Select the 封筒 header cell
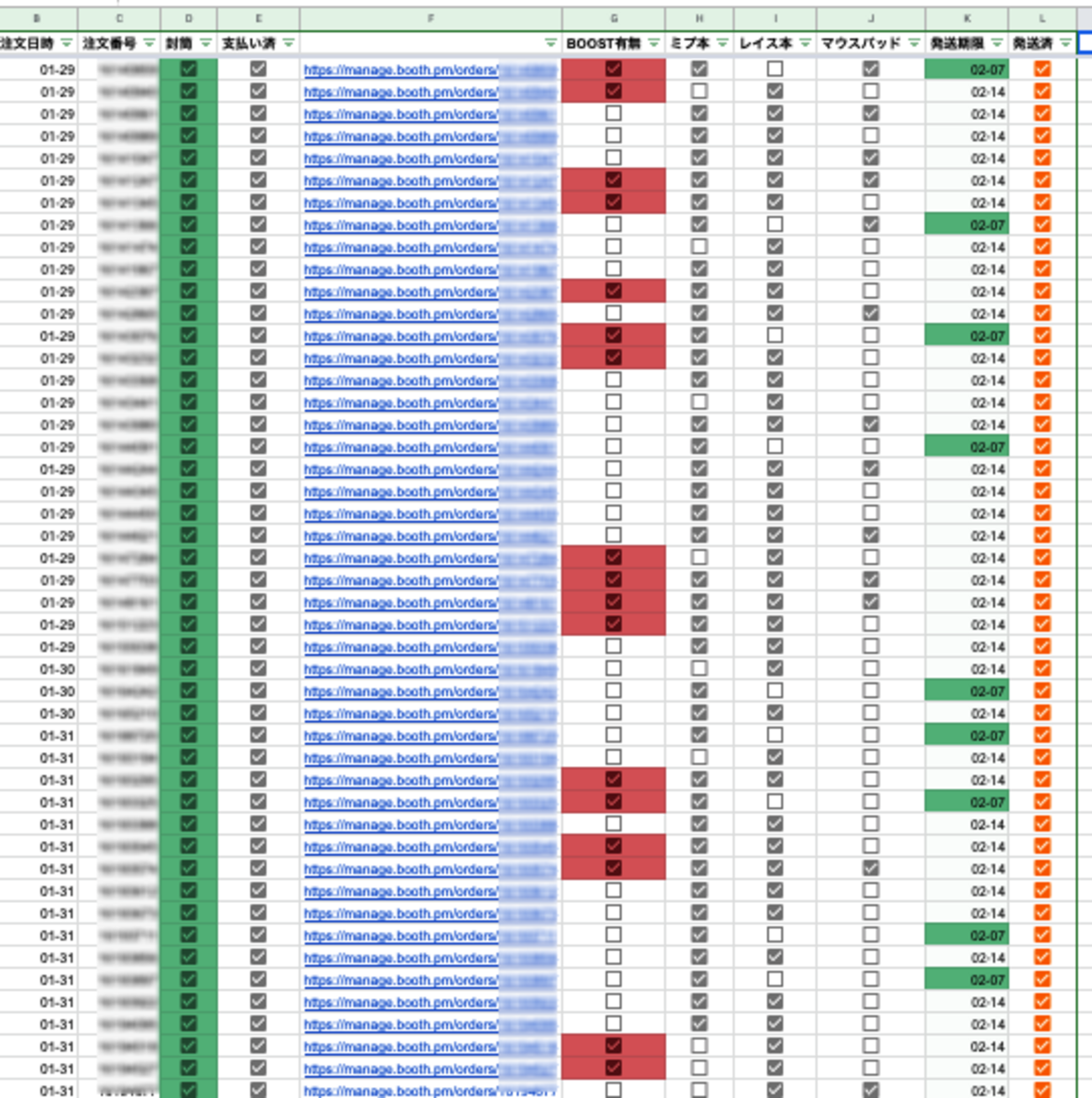Viewport: 1092px width, 1098px height. (x=188, y=43)
